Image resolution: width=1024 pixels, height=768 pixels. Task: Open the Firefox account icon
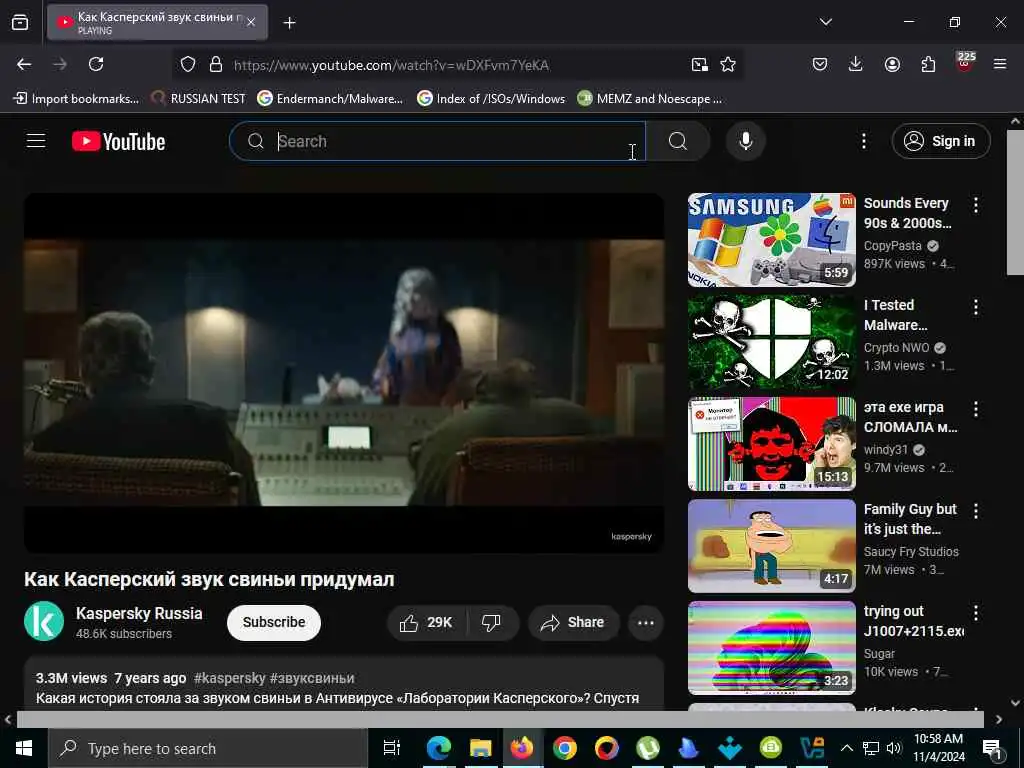point(892,64)
